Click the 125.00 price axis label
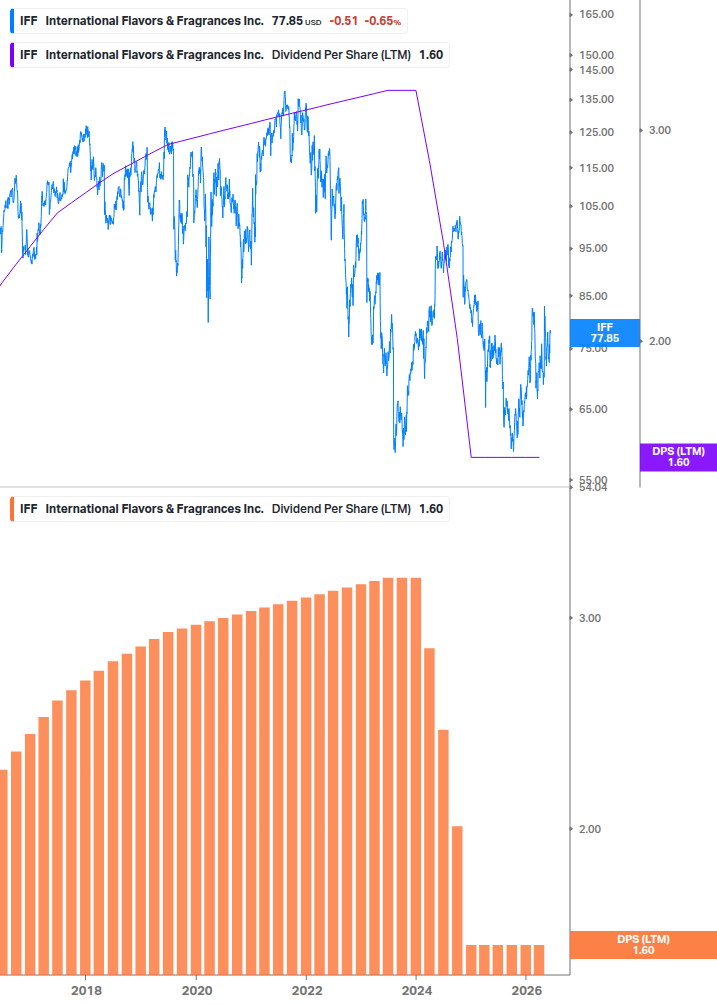The width and height of the screenshot is (717, 1005). tap(597, 132)
